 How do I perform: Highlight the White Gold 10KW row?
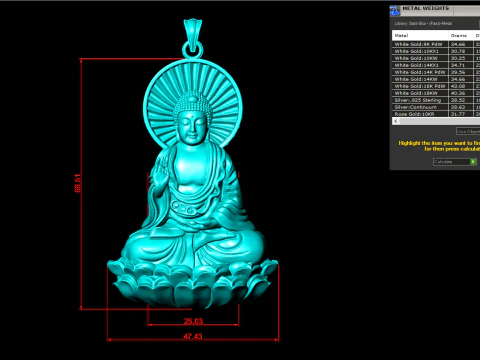click(x=436, y=58)
